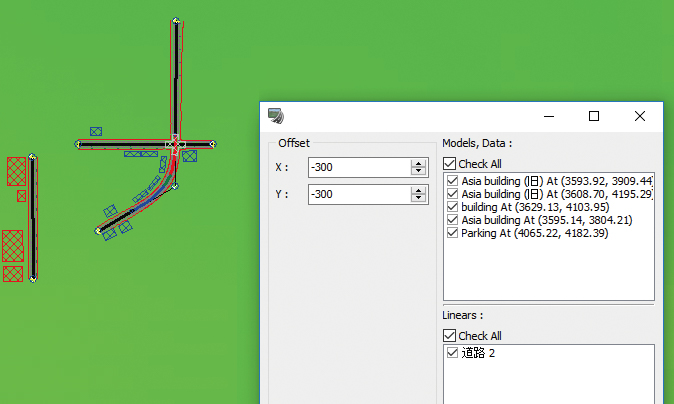The height and width of the screenshot is (404, 674).
Task: Select the lower-left end node of the curved road
Action: 98,231
